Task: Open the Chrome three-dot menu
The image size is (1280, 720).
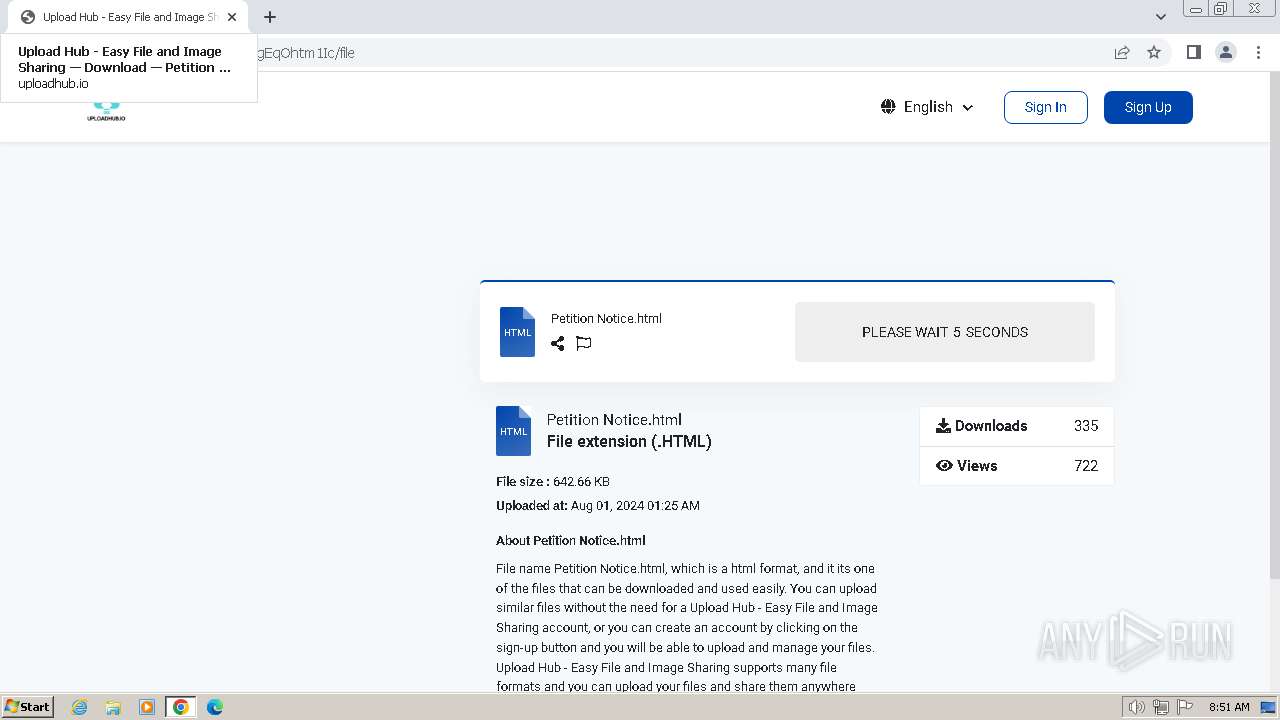Action: [1259, 53]
